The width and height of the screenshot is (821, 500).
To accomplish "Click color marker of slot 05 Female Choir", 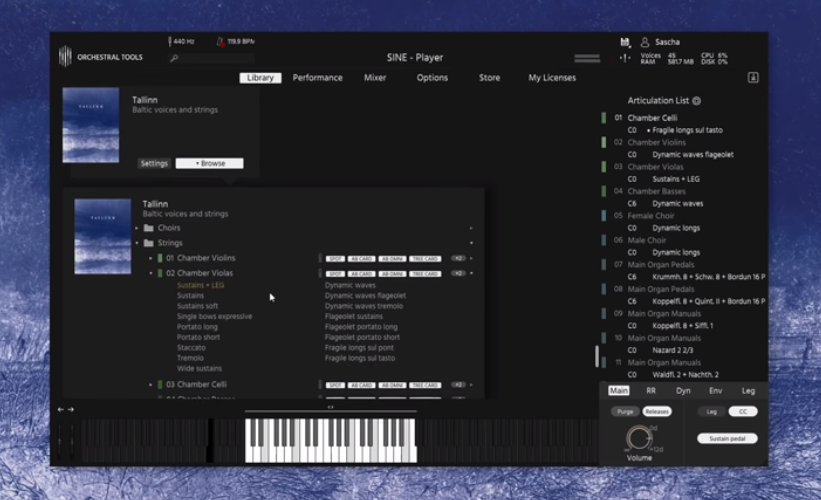I will 604,216.
